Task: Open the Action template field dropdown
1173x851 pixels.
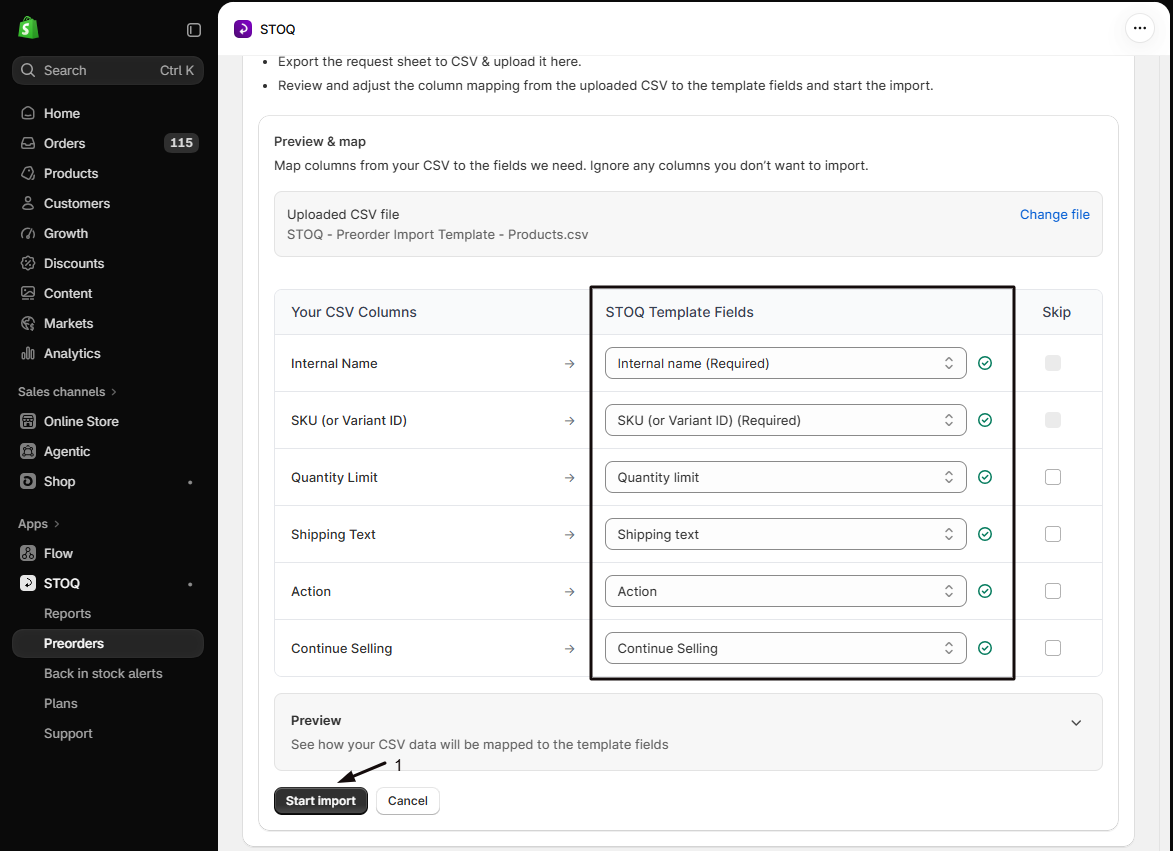Action: (x=785, y=591)
